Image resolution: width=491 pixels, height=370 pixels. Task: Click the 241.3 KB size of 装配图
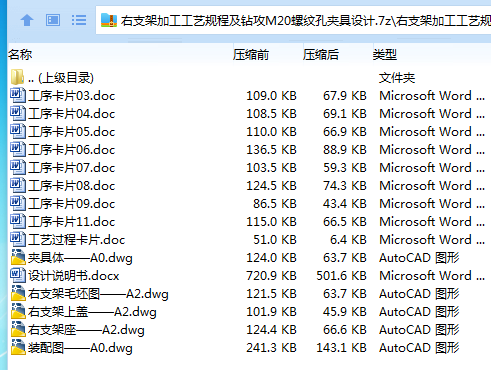point(271,348)
